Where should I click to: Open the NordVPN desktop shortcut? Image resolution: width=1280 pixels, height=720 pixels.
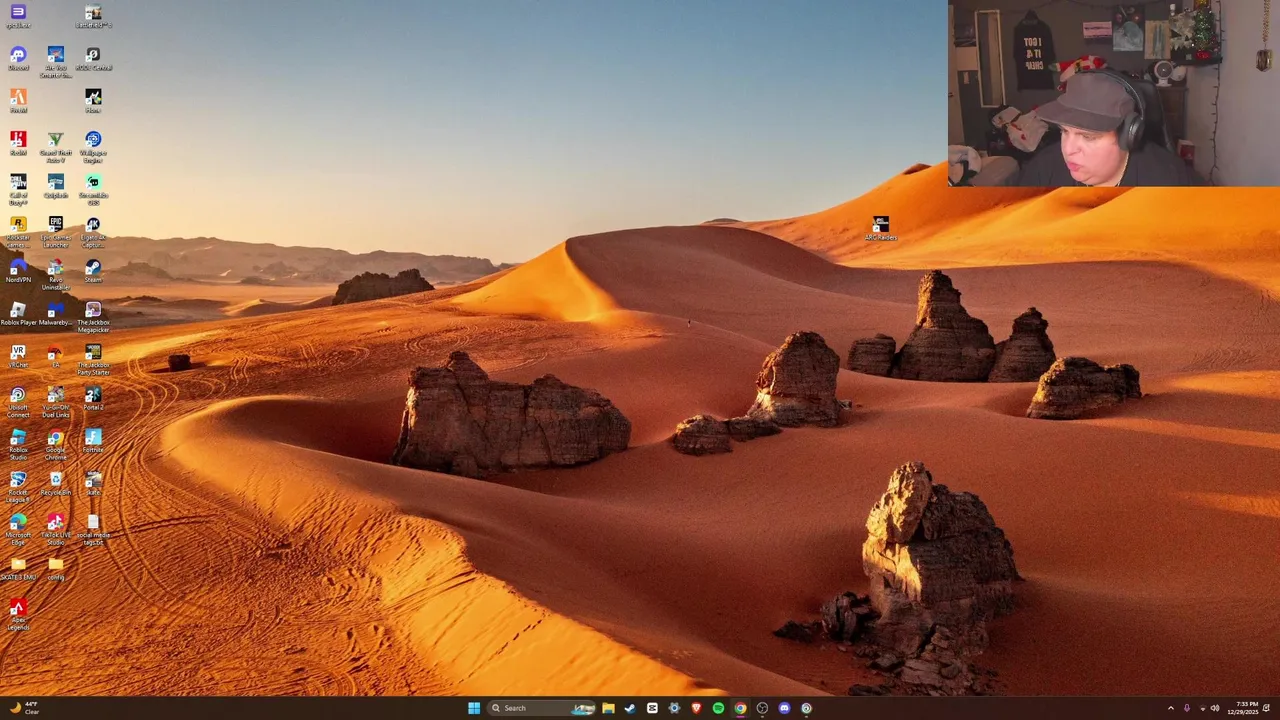coord(18,272)
